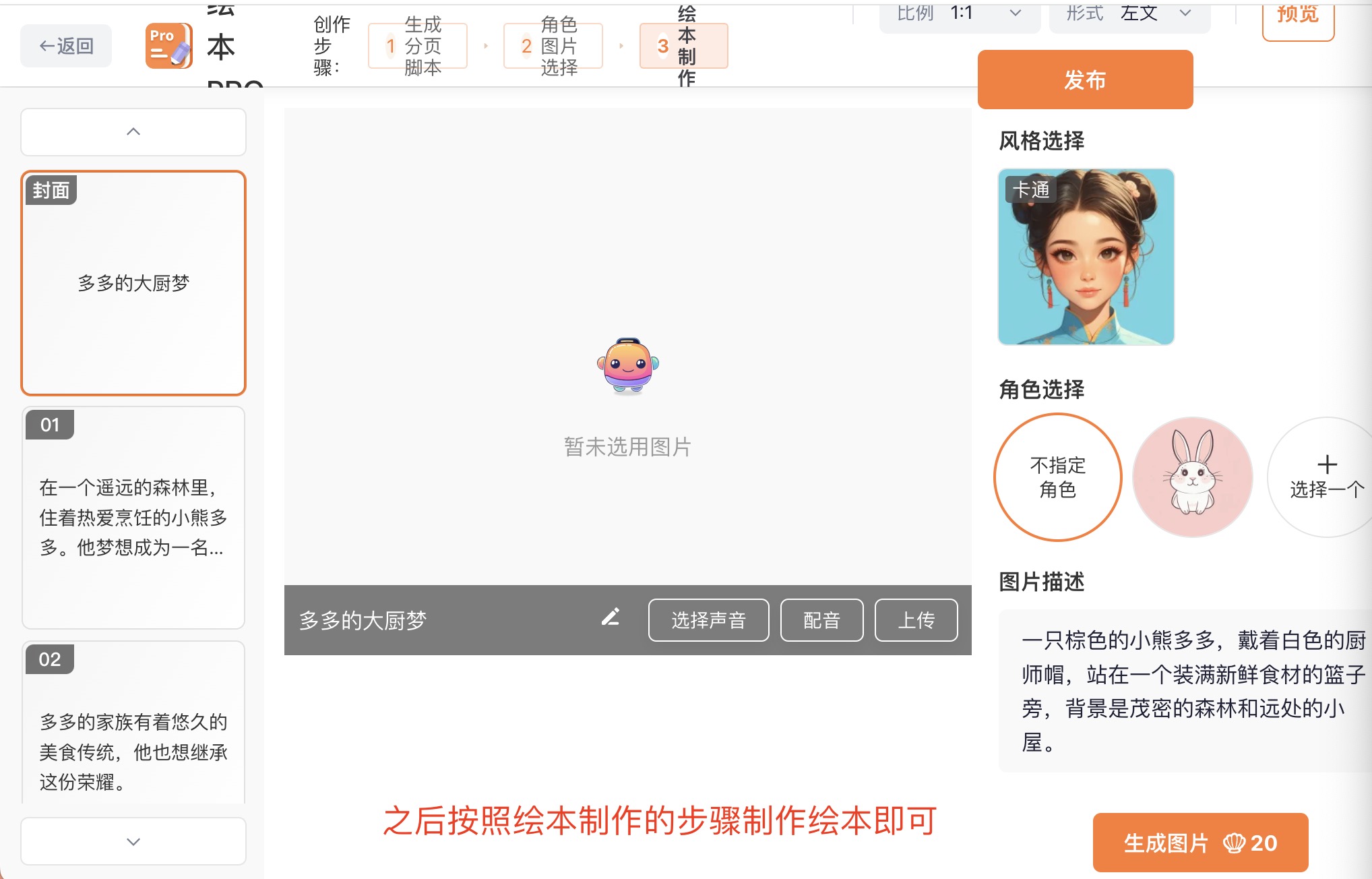Viewport: 1372px width, 879px height.
Task: Go to step 1 生成分页脚本
Action: pos(418,46)
